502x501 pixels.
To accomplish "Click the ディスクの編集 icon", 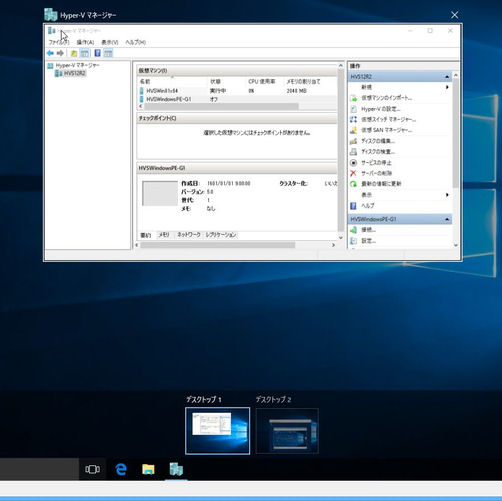I will coord(354,141).
